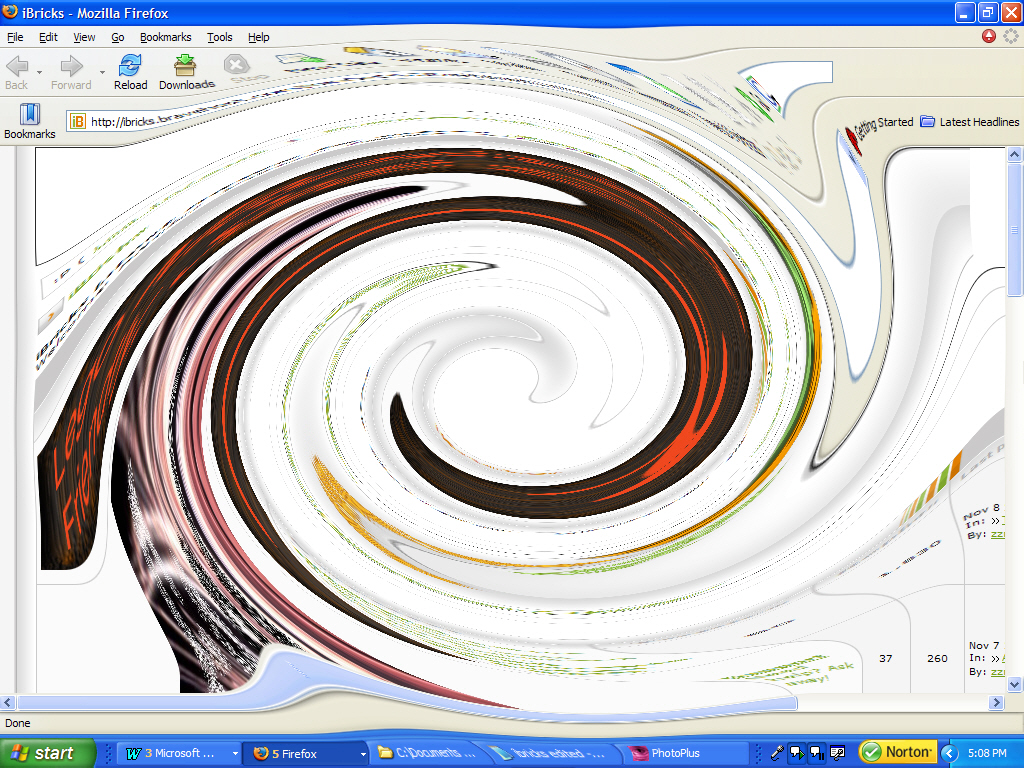This screenshot has width=1024, height=768.
Task: Click the loading throbber icon
Action: click(1011, 37)
